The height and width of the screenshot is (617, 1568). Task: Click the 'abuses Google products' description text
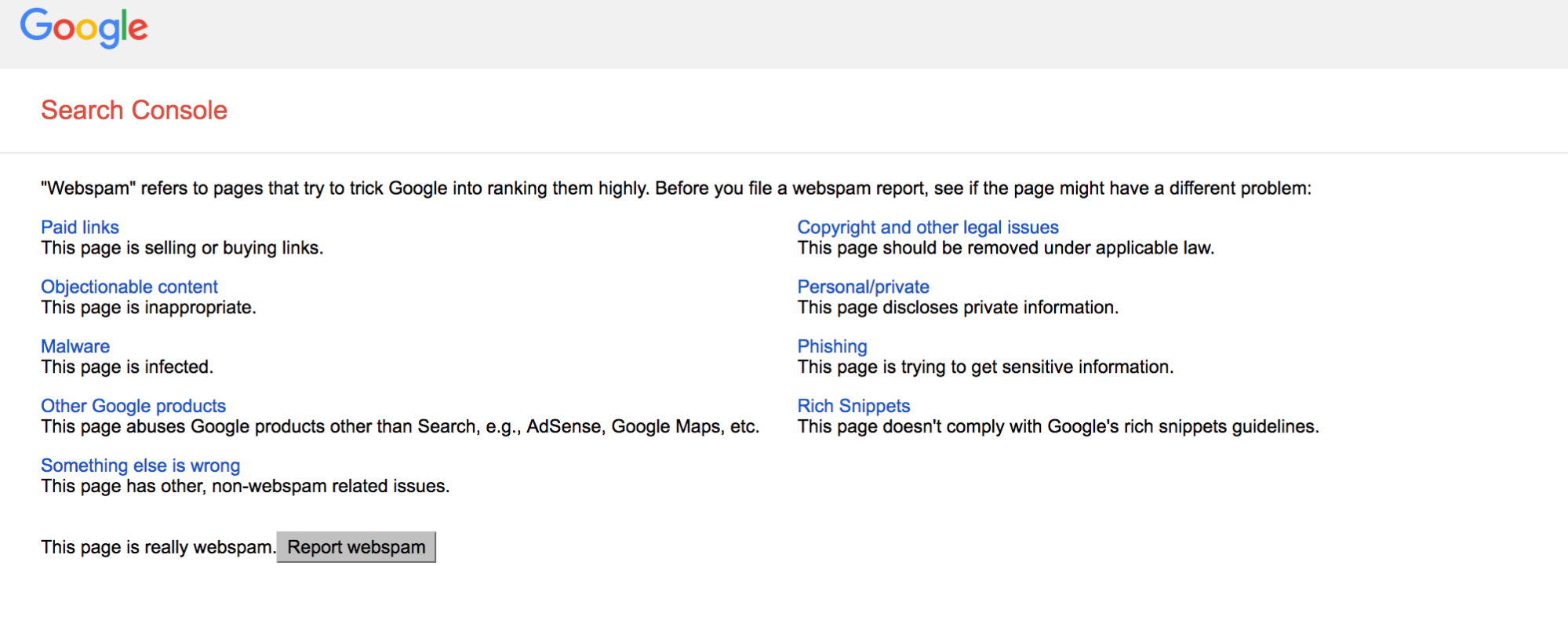pos(400,427)
